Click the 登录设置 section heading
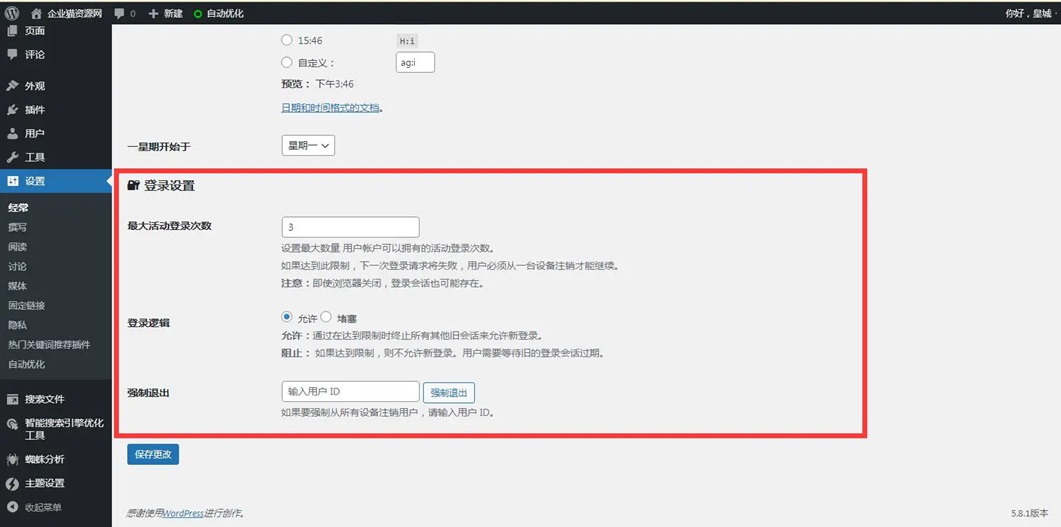 pos(169,186)
